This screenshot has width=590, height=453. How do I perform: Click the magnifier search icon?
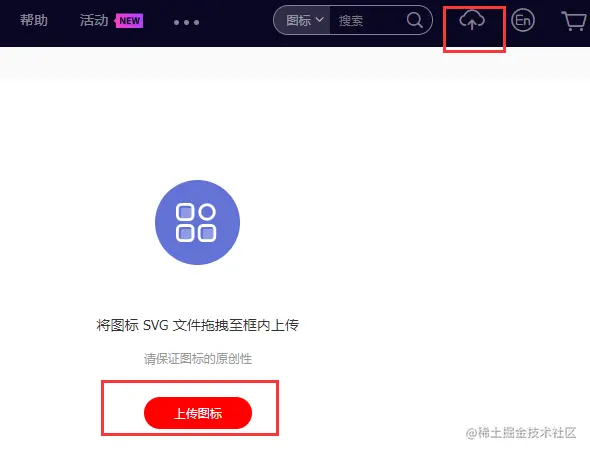415,20
